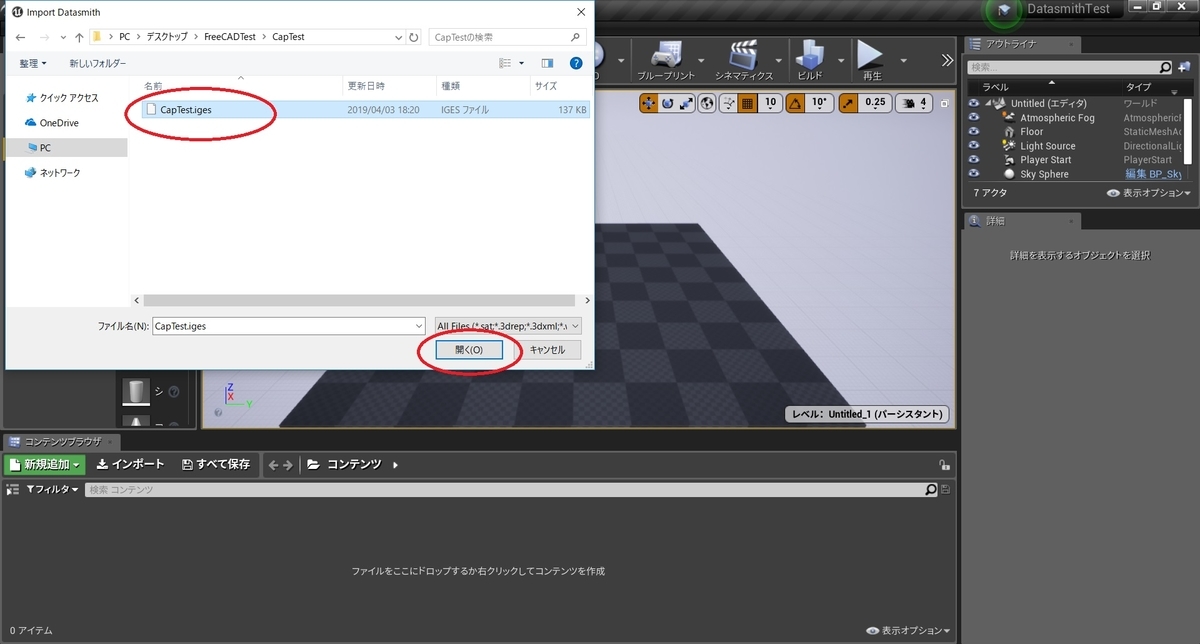The height and width of the screenshot is (644, 1200).
Task: Collapse the Untitled (エディタ) tree node
Action: (x=989, y=104)
